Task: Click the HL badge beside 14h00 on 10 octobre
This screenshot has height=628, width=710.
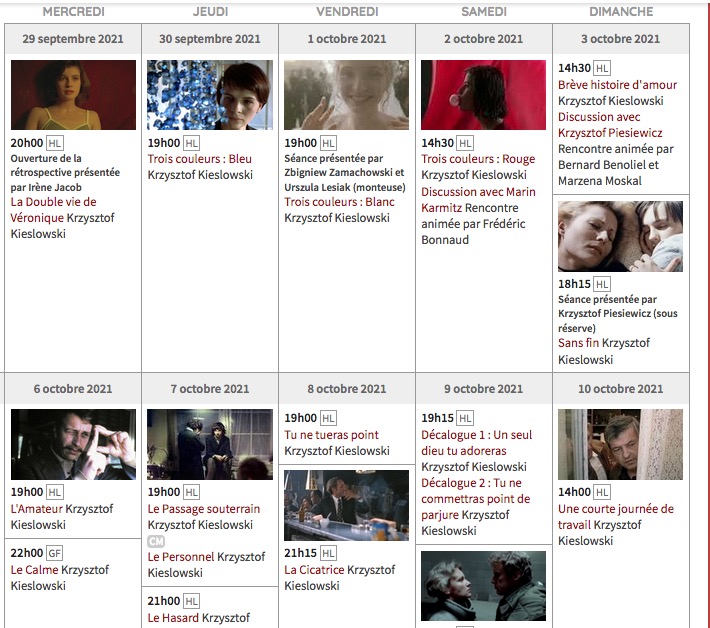Action: click(x=602, y=492)
